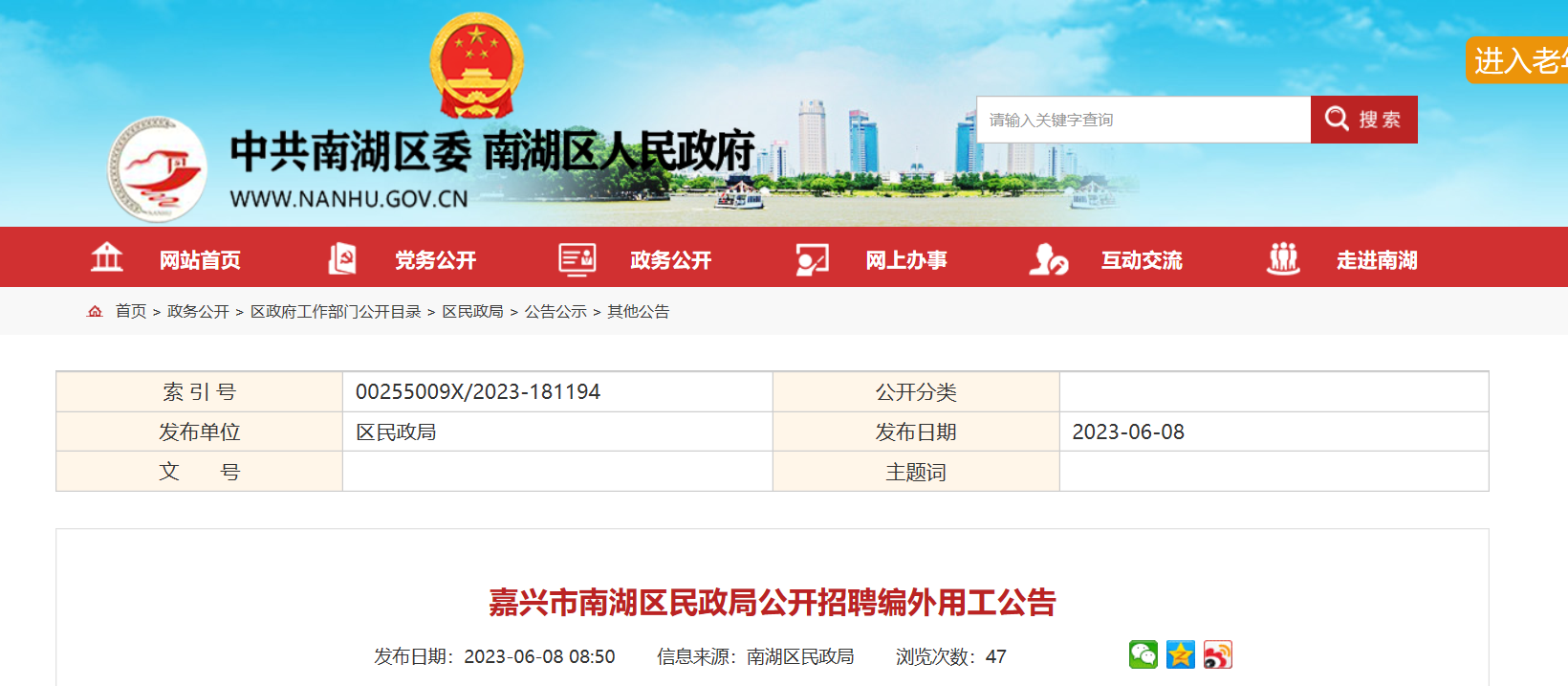
Task: Click the WWW.NANHU.GOV.CN web address text
Action: 349,199
